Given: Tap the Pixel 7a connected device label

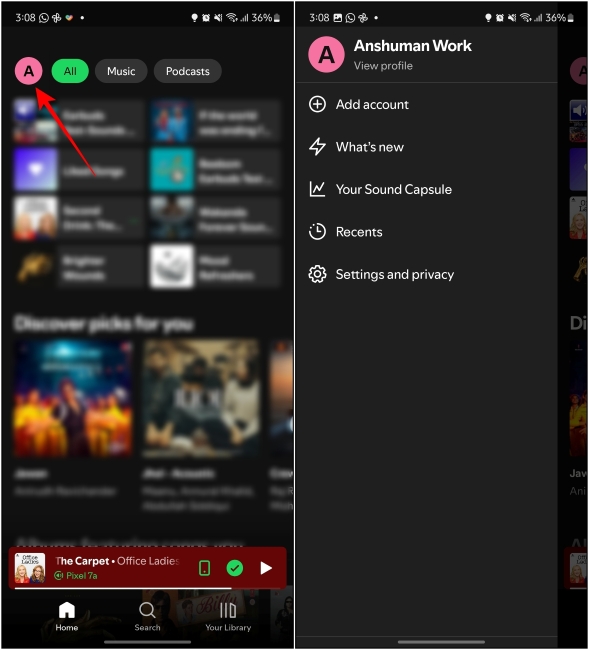Looking at the screenshot, I should tap(76, 576).
